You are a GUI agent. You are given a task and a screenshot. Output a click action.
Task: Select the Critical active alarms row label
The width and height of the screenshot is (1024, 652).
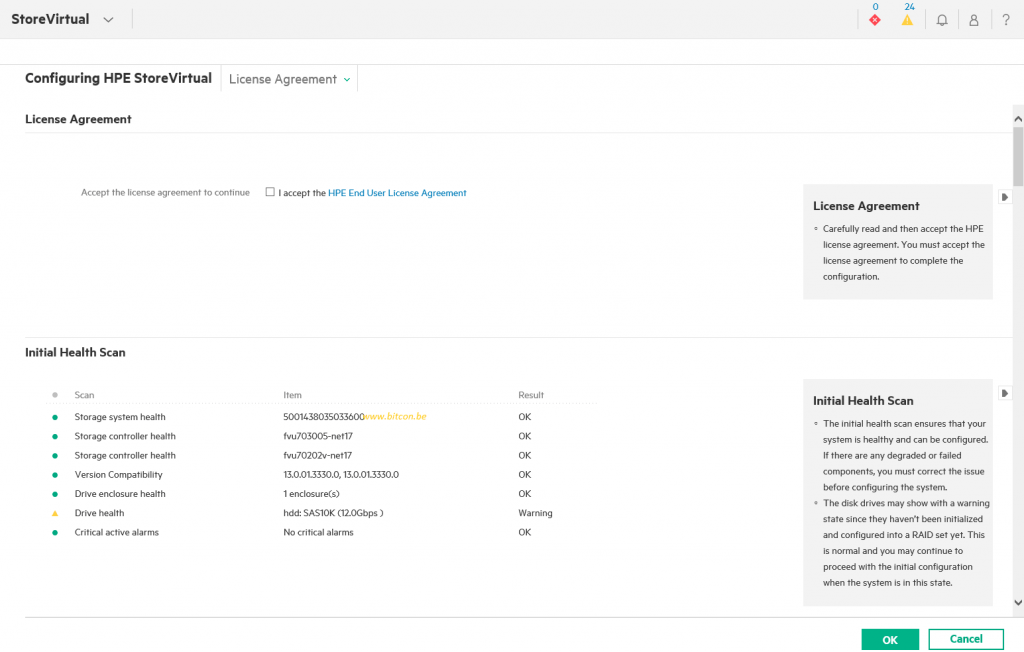(x=116, y=532)
